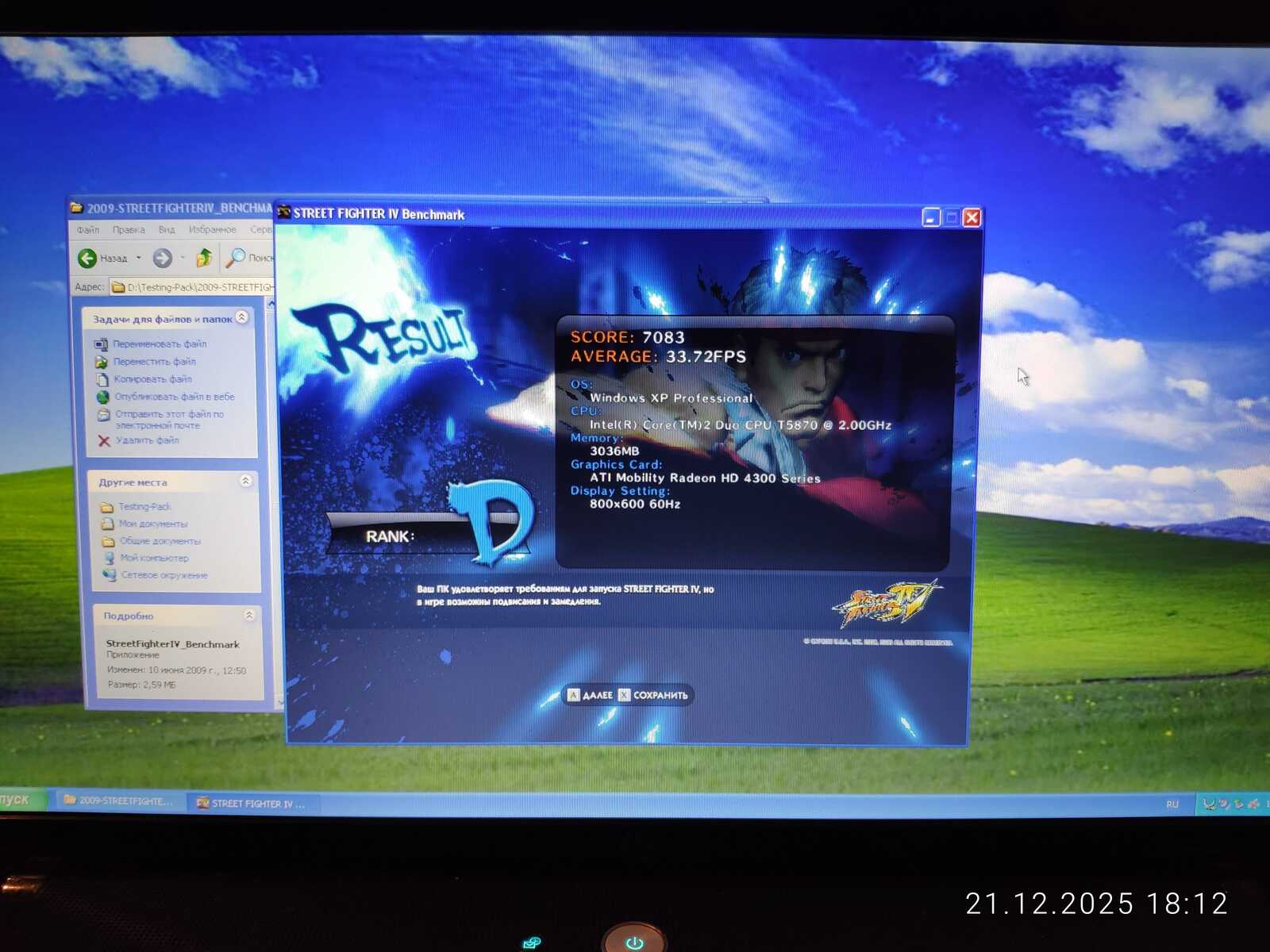The width and height of the screenshot is (1270, 952).
Task: Collapse the Задачи для файлов и папок panel
Action: [242, 317]
